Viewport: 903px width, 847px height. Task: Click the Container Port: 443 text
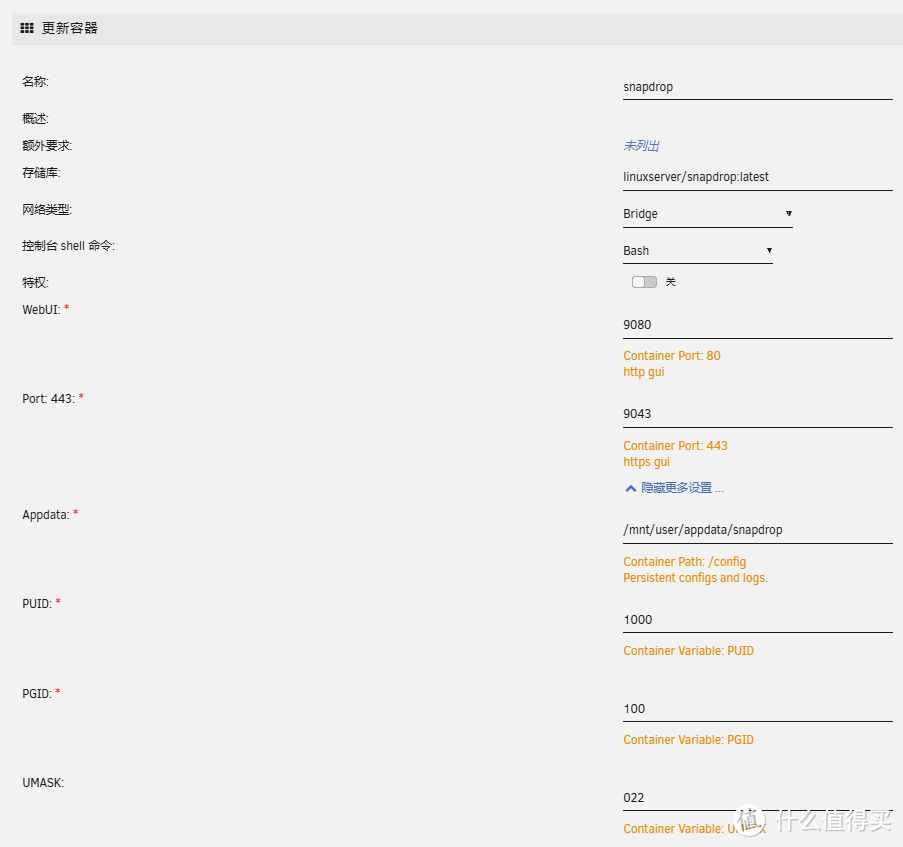tap(675, 446)
